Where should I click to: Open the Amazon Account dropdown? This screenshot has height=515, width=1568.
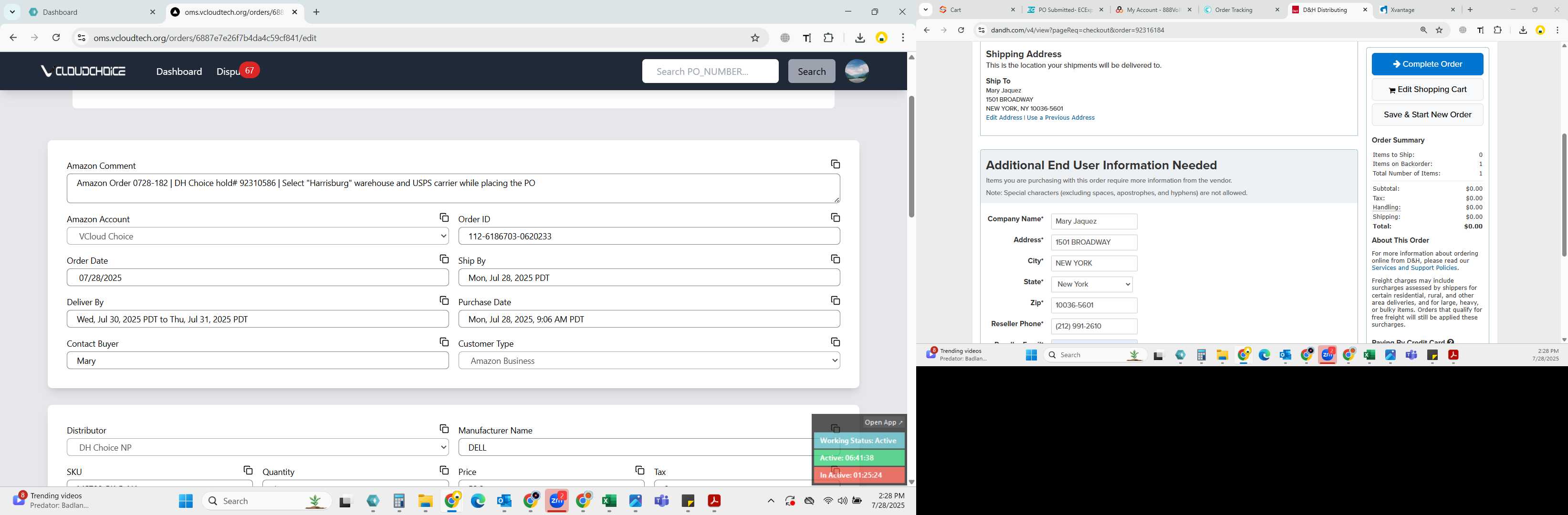(258, 236)
